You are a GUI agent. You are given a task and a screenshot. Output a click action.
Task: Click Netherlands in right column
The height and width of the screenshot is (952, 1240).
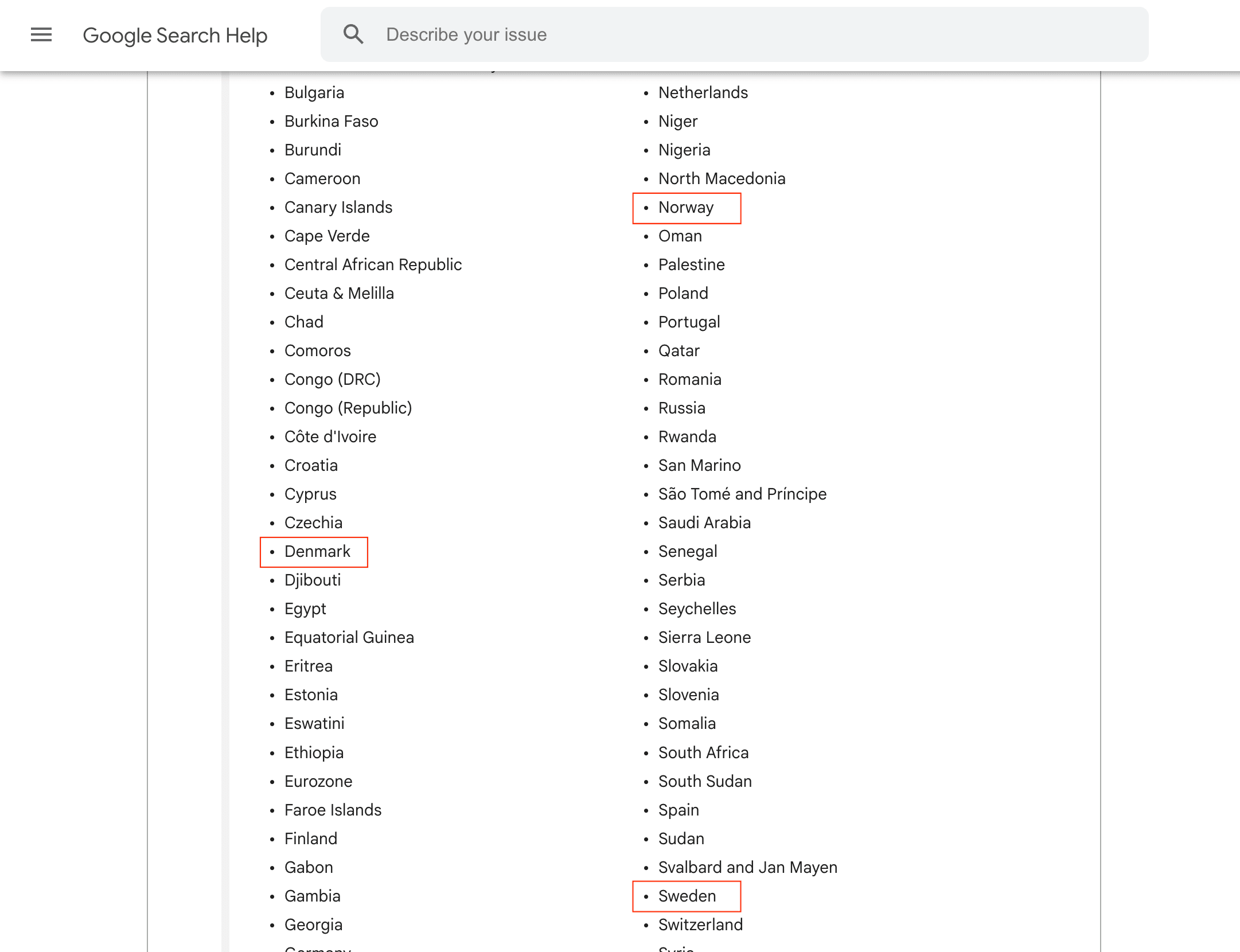click(703, 92)
